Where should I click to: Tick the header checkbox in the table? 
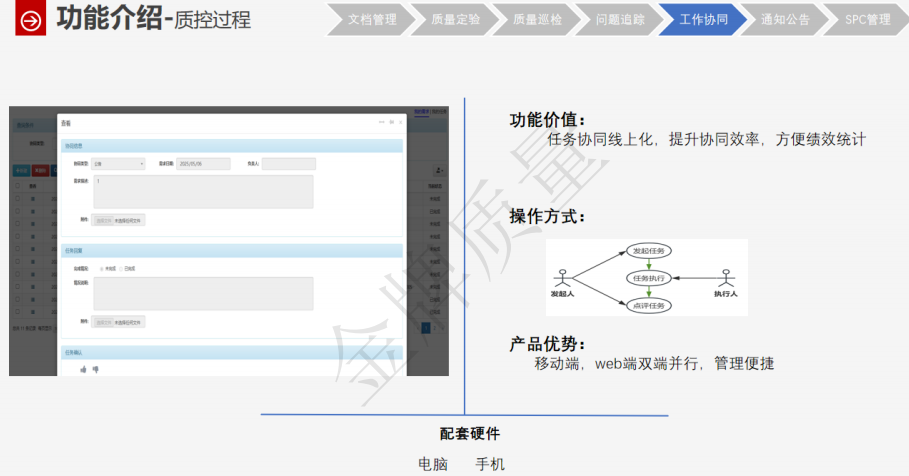point(17,186)
